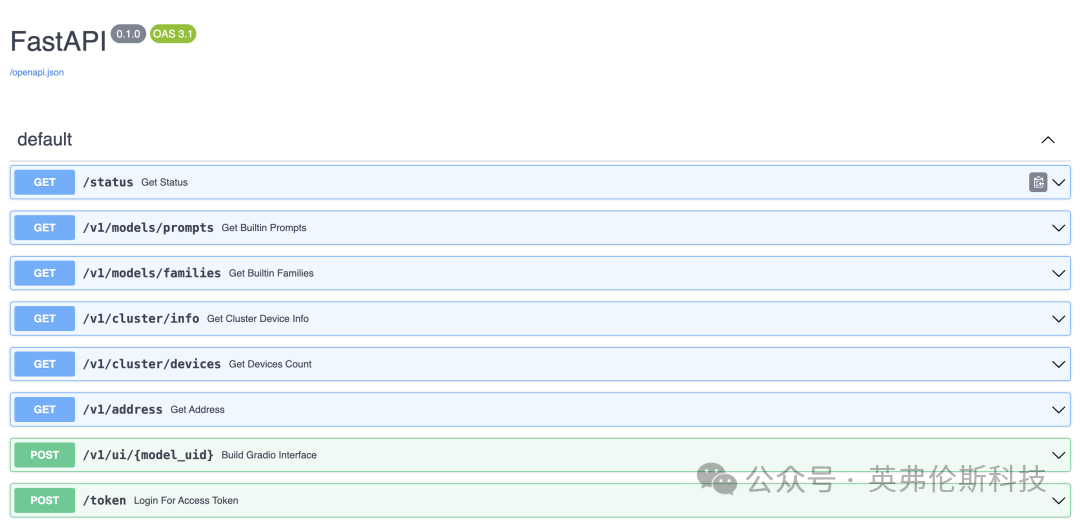Copy the /status endpoint path to clipboard
Viewport: 1080px width, 522px height.
1038,182
